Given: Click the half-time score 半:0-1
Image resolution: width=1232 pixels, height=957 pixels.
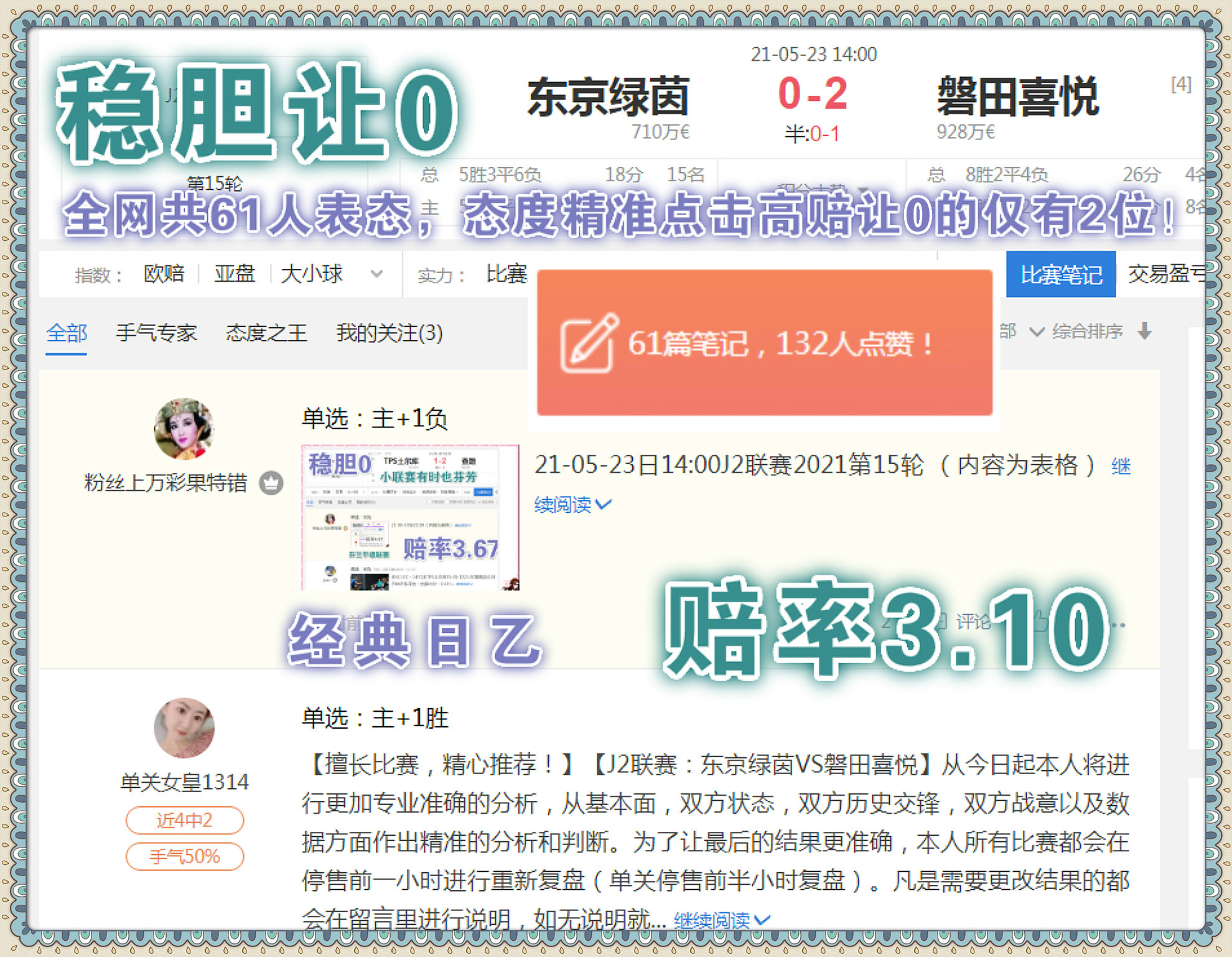Looking at the screenshot, I should 812,134.
